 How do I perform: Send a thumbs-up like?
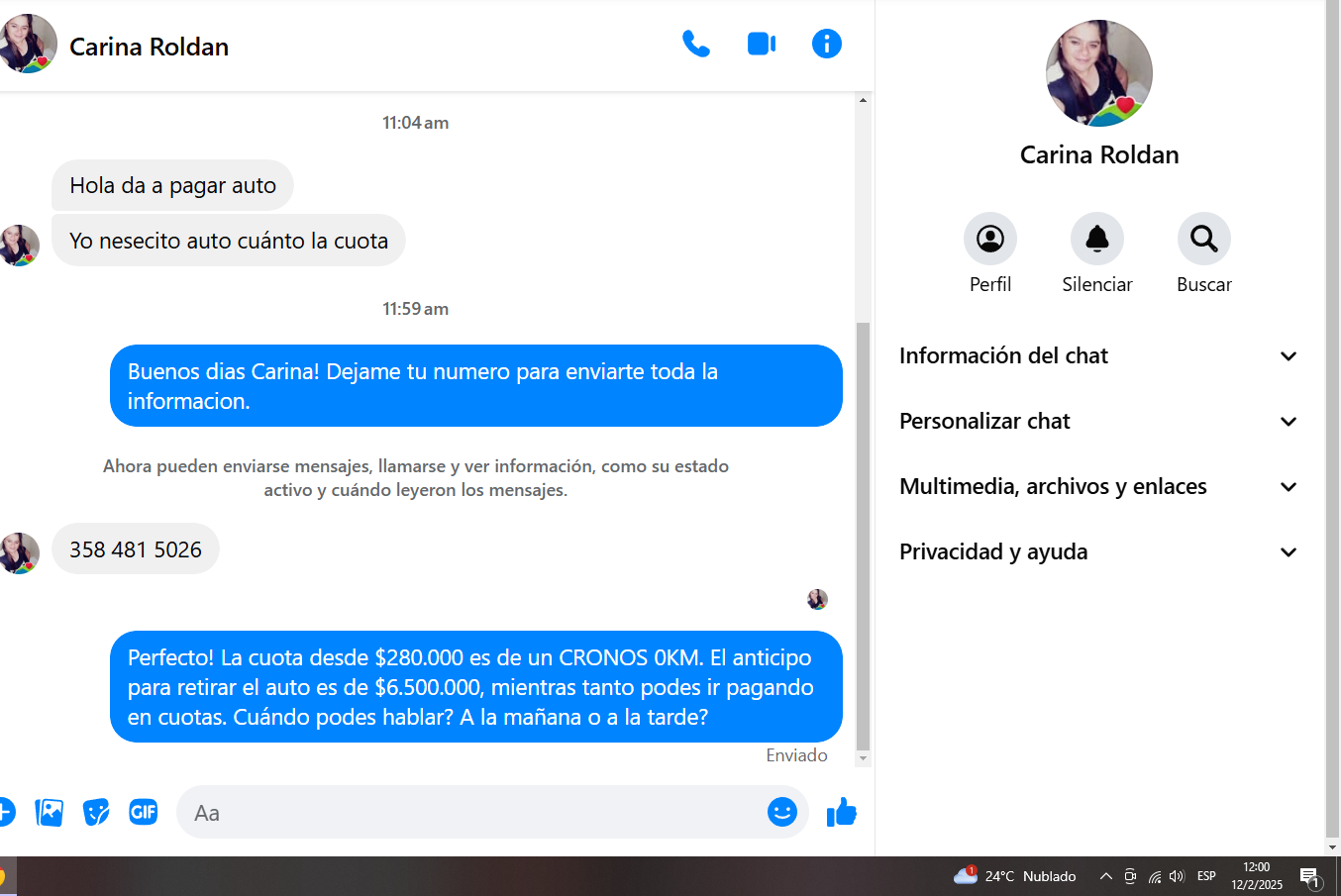coord(841,813)
